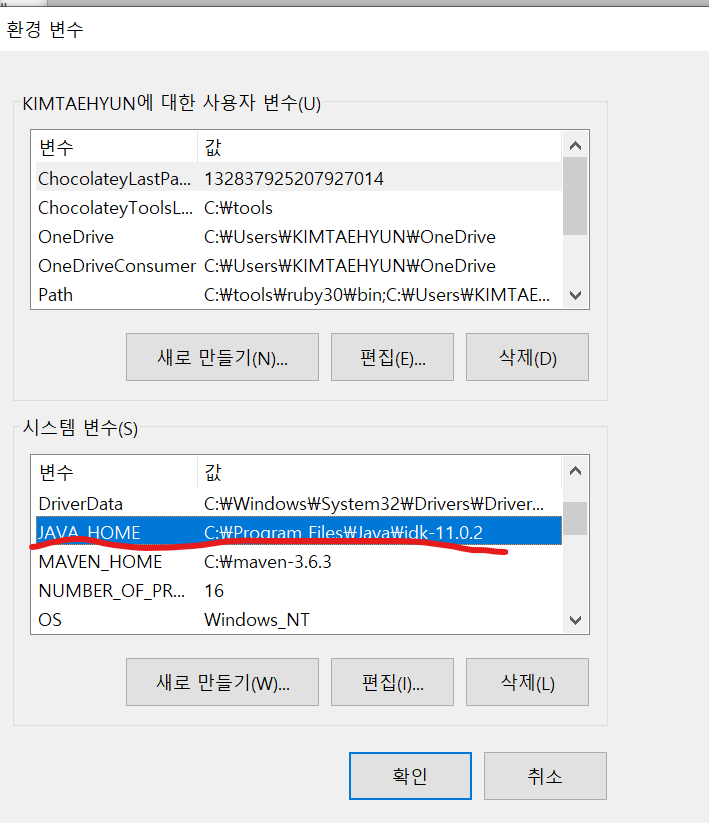
Task: Click the user variables 편집(E) button
Action: pyautogui.click(x=392, y=357)
